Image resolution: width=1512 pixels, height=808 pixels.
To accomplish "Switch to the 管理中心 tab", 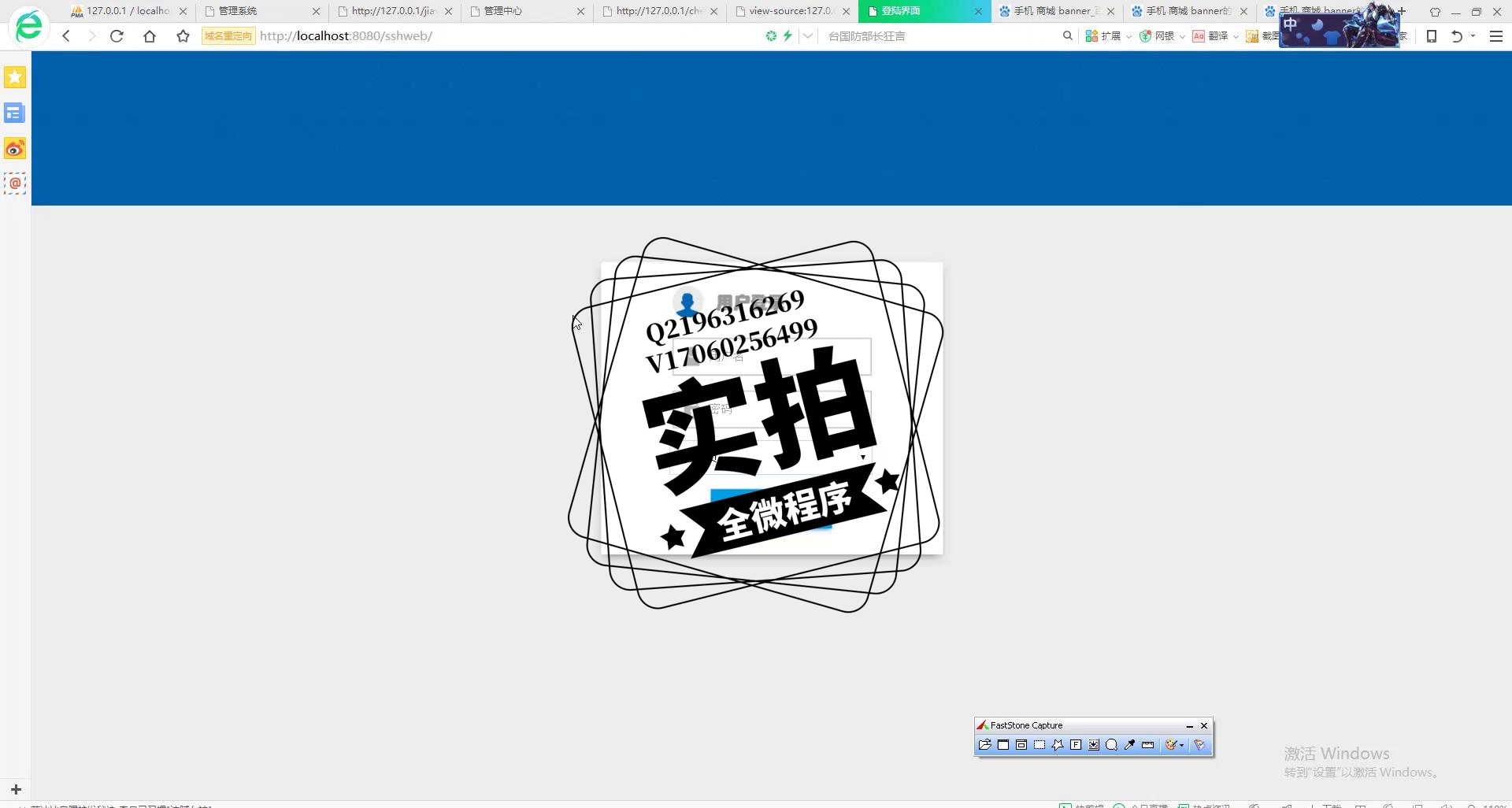I will click(x=526, y=11).
